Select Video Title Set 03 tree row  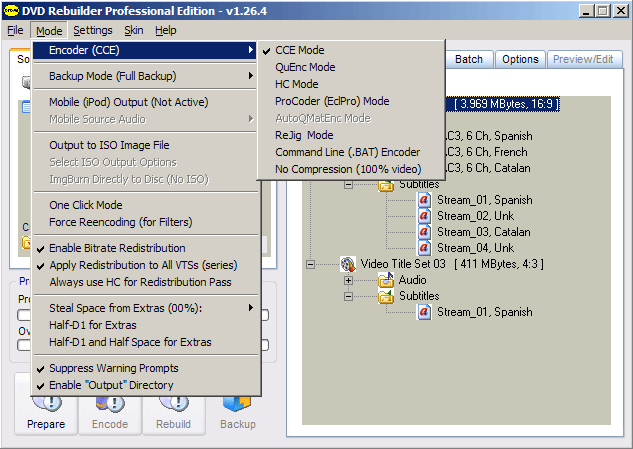point(452,264)
